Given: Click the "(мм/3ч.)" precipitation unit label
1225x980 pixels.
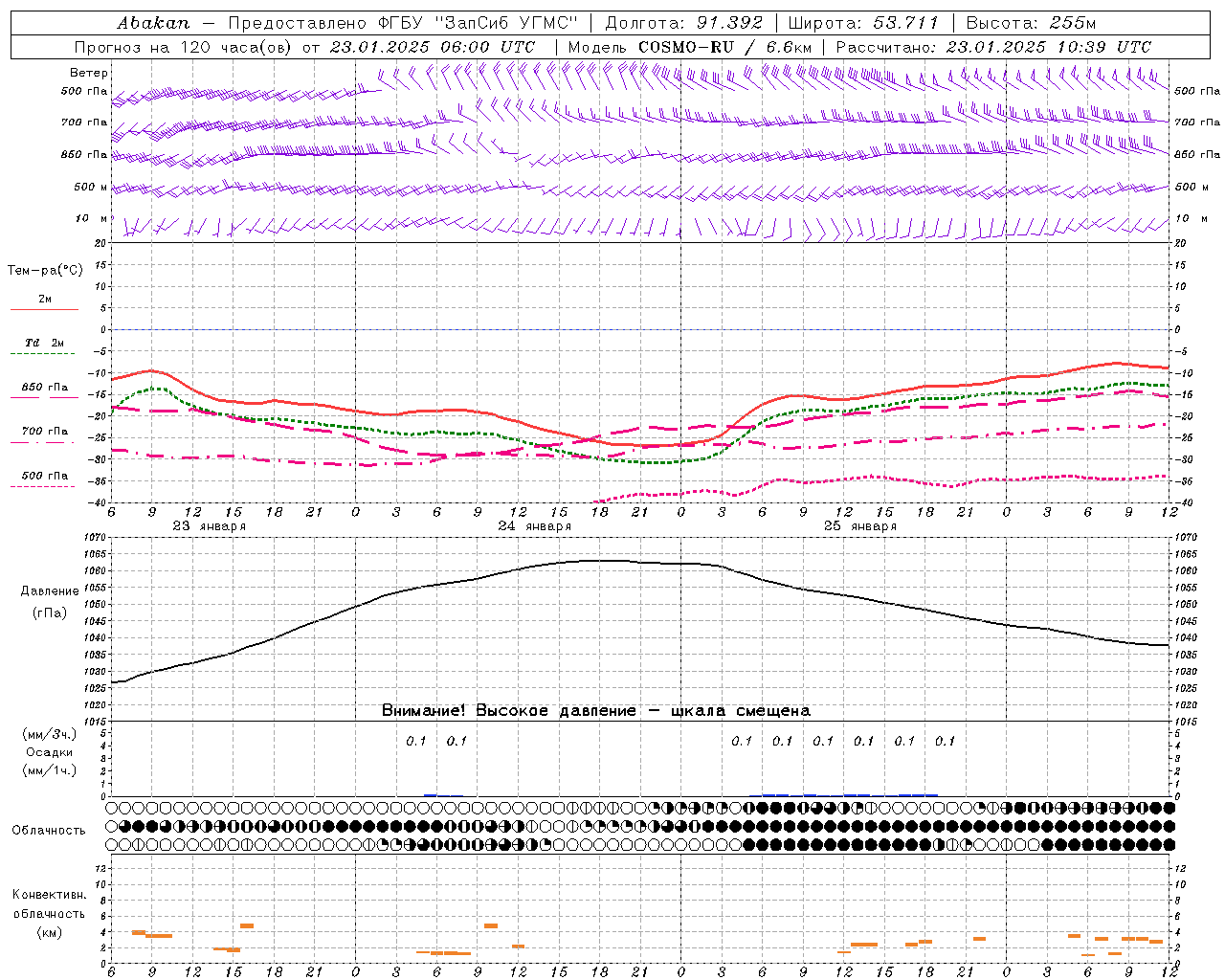Looking at the screenshot, I should (x=49, y=734).
